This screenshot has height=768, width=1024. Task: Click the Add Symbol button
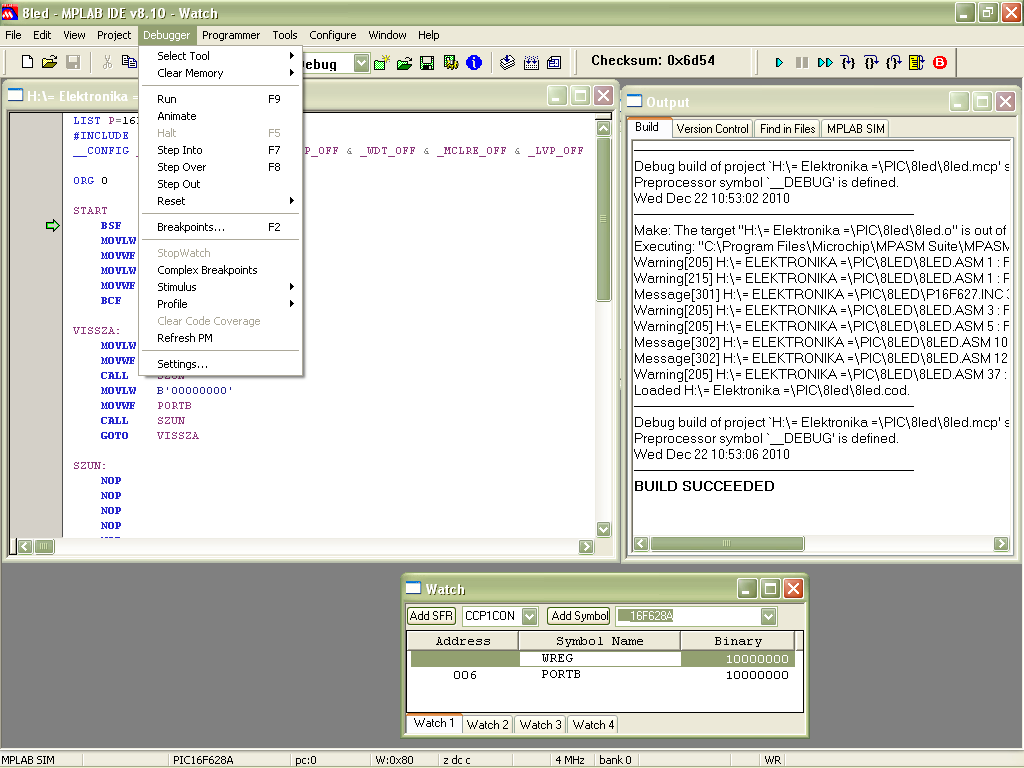578,616
